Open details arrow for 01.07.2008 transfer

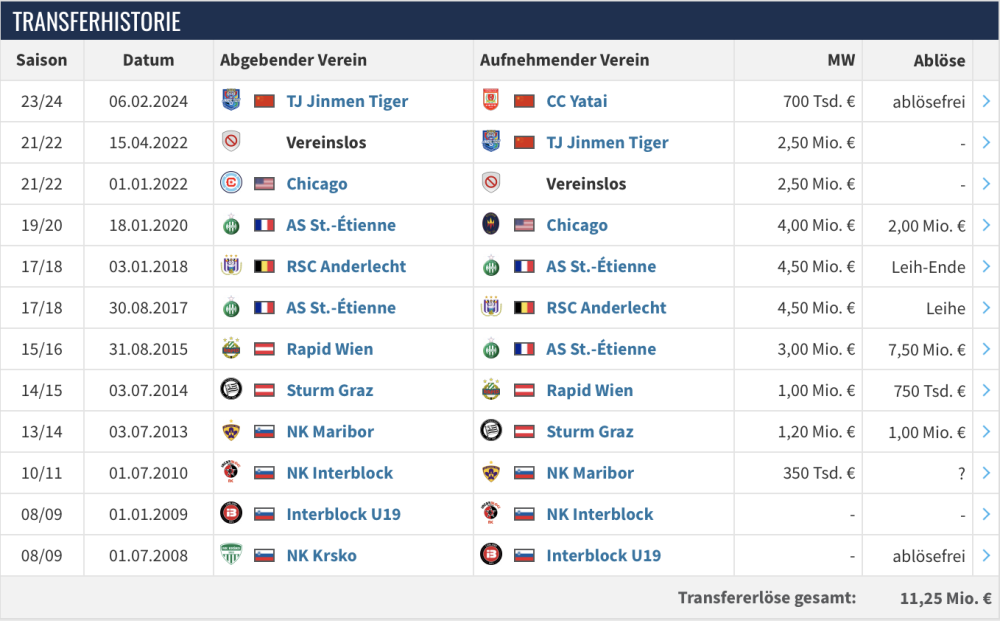pos(986,556)
